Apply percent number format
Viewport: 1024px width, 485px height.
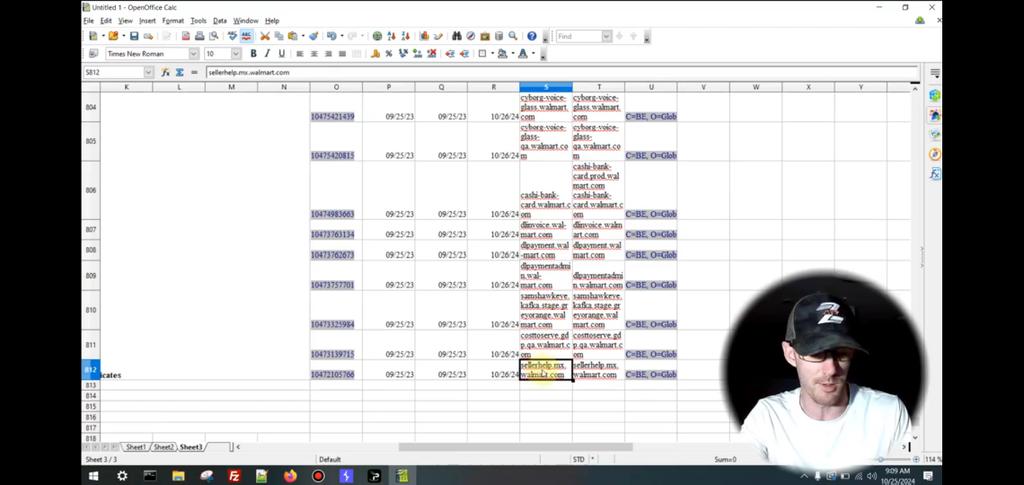point(389,54)
